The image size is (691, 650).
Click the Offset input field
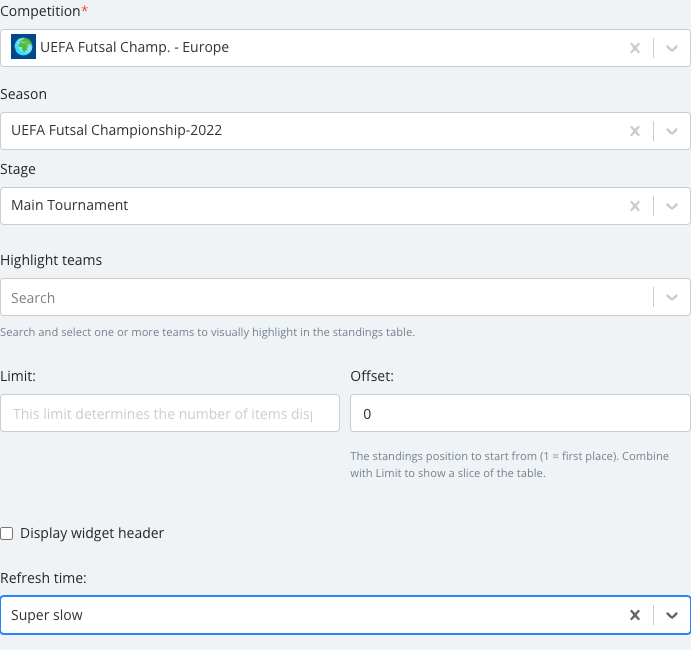[x=520, y=413]
